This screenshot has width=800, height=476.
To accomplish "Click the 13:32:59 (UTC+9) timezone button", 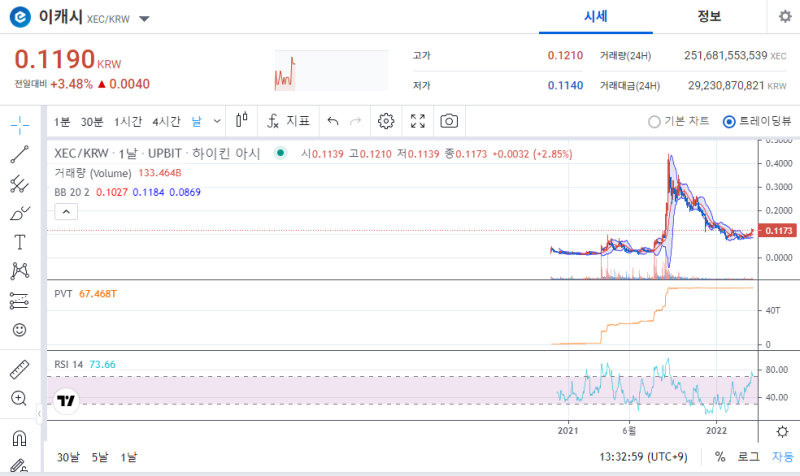I will point(643,456).
